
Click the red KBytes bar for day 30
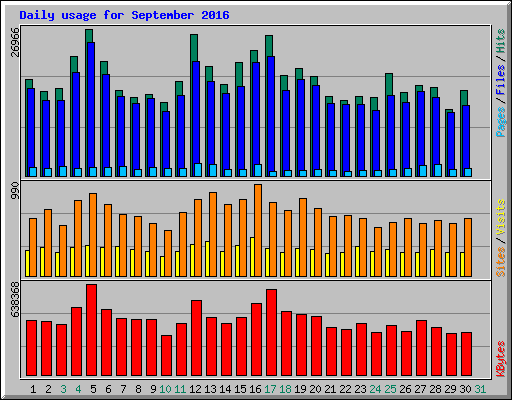pos(466,354)
